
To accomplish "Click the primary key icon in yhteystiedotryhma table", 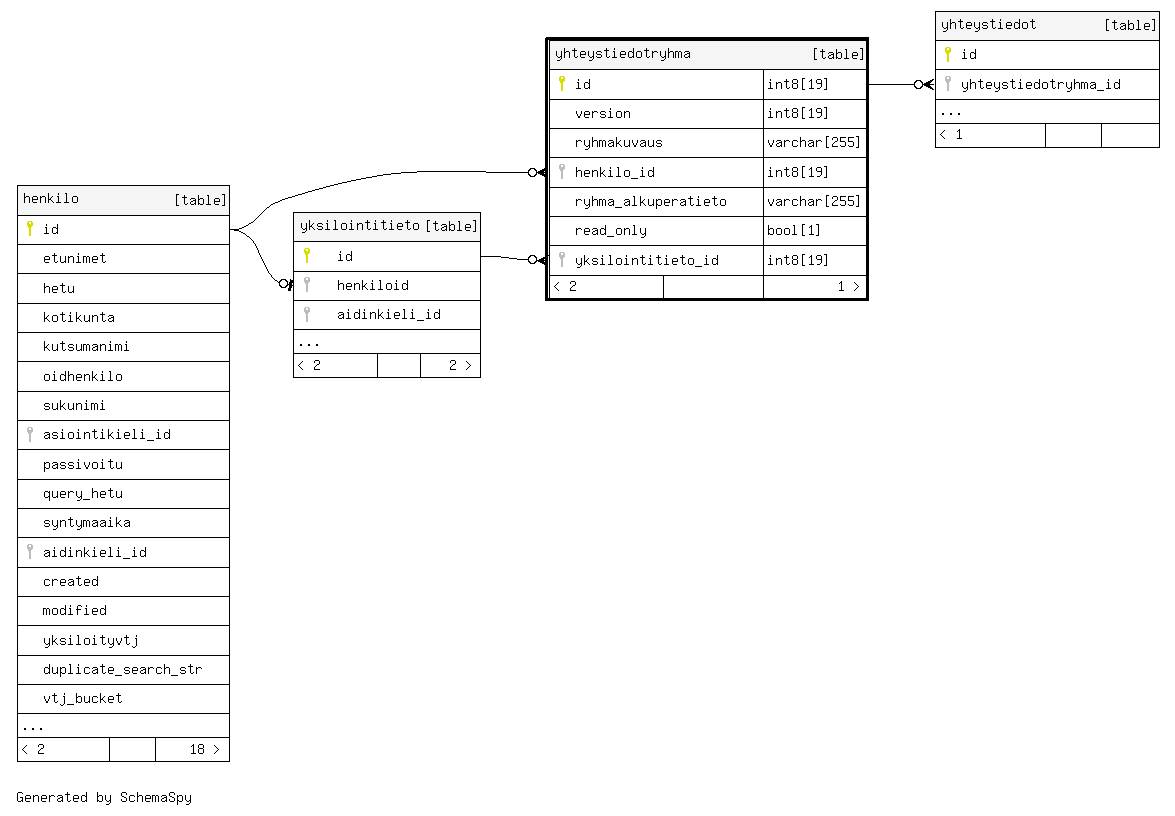I will pyautogui.click(x=562, y=84).
